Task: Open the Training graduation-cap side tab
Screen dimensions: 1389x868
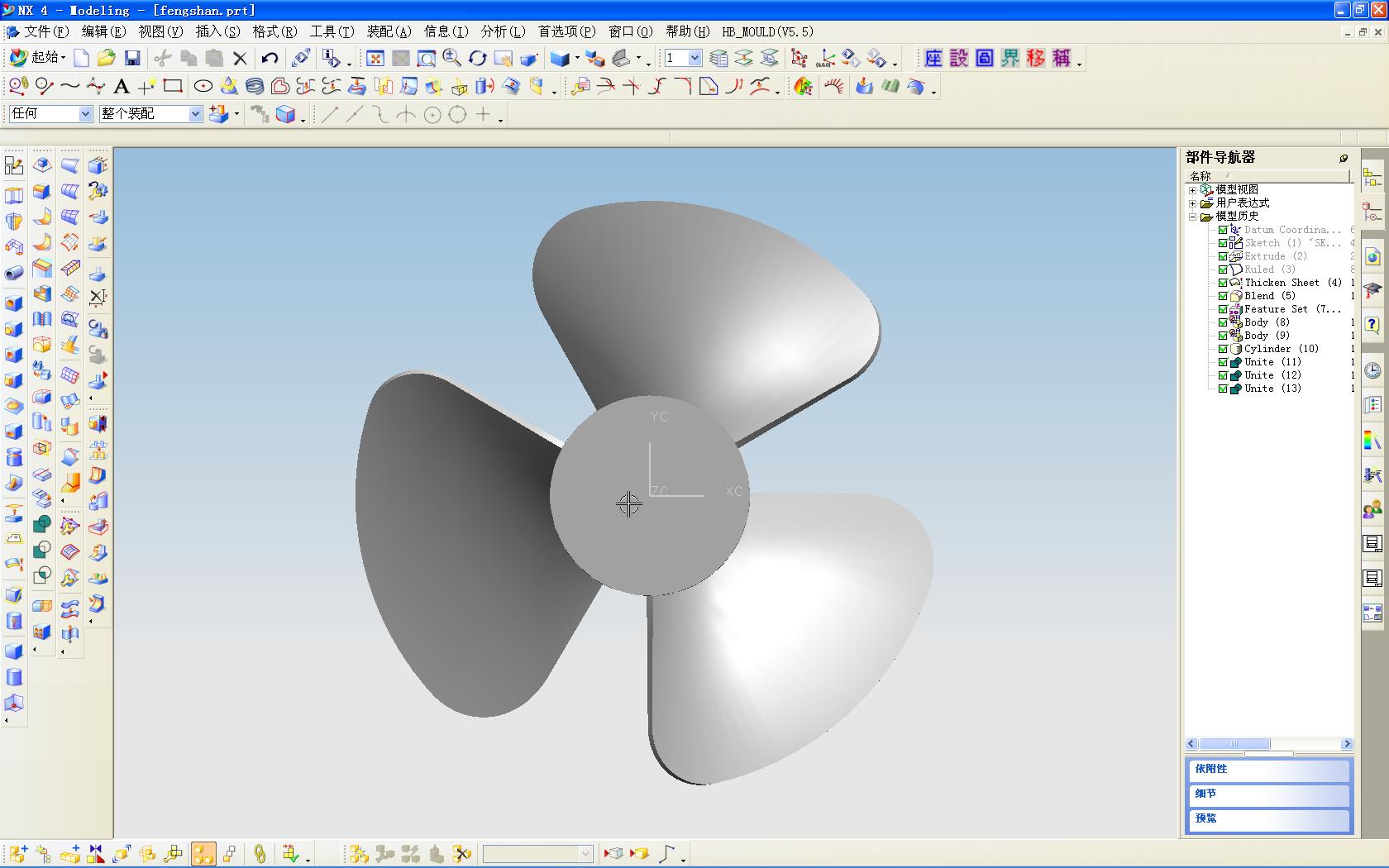Action: [1372, 289]
